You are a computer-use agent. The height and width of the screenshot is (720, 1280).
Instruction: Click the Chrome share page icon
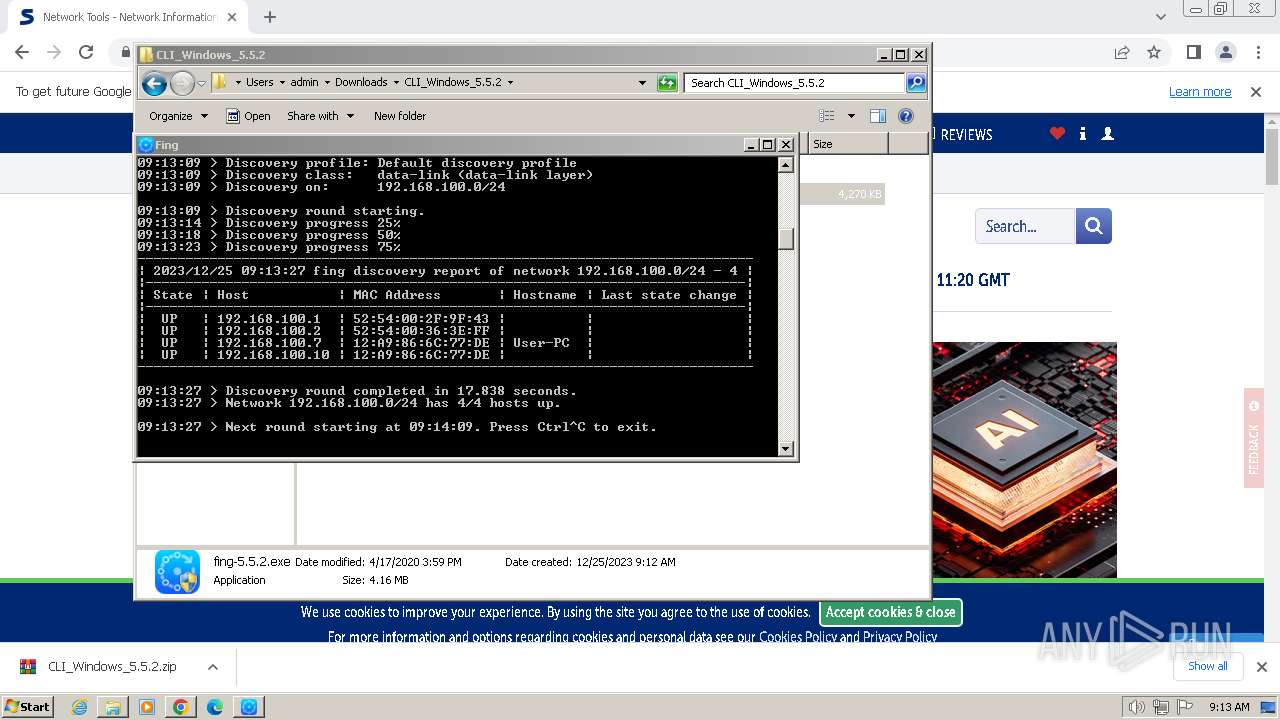click(1122, 52)
